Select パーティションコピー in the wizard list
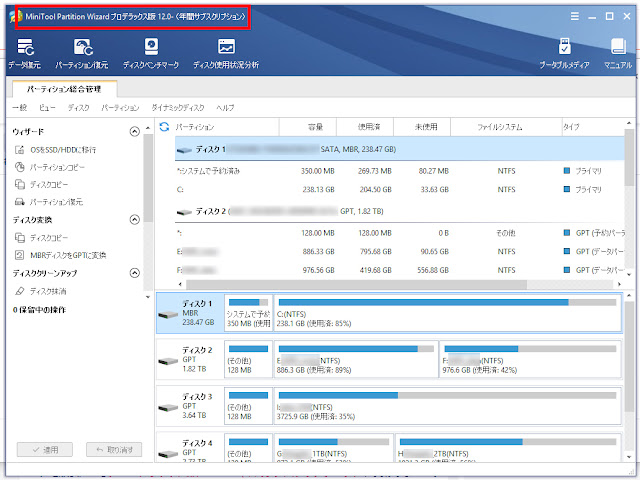 click(50, 167)
